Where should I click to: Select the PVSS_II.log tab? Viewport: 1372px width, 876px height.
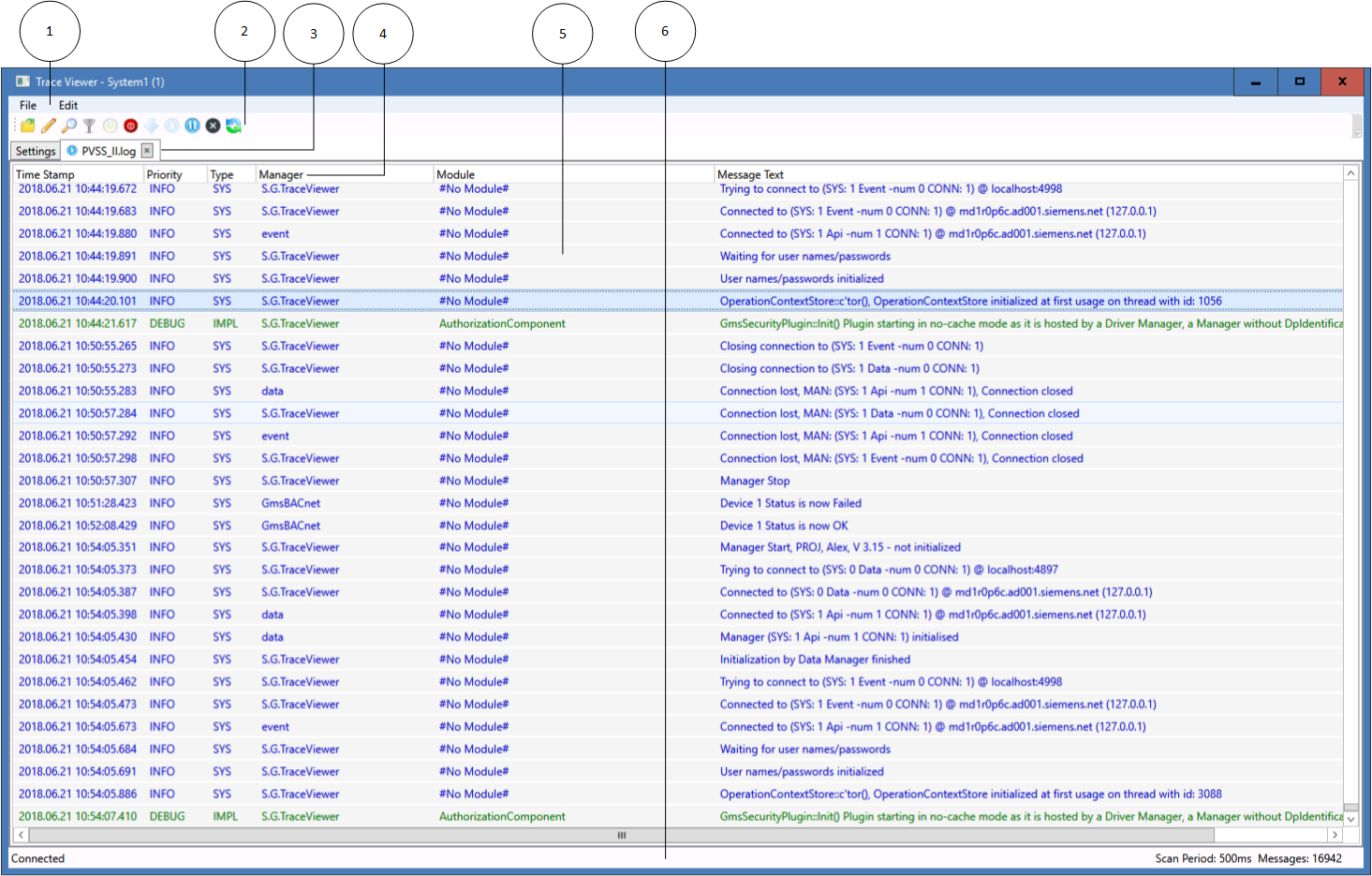coord(108,151)
